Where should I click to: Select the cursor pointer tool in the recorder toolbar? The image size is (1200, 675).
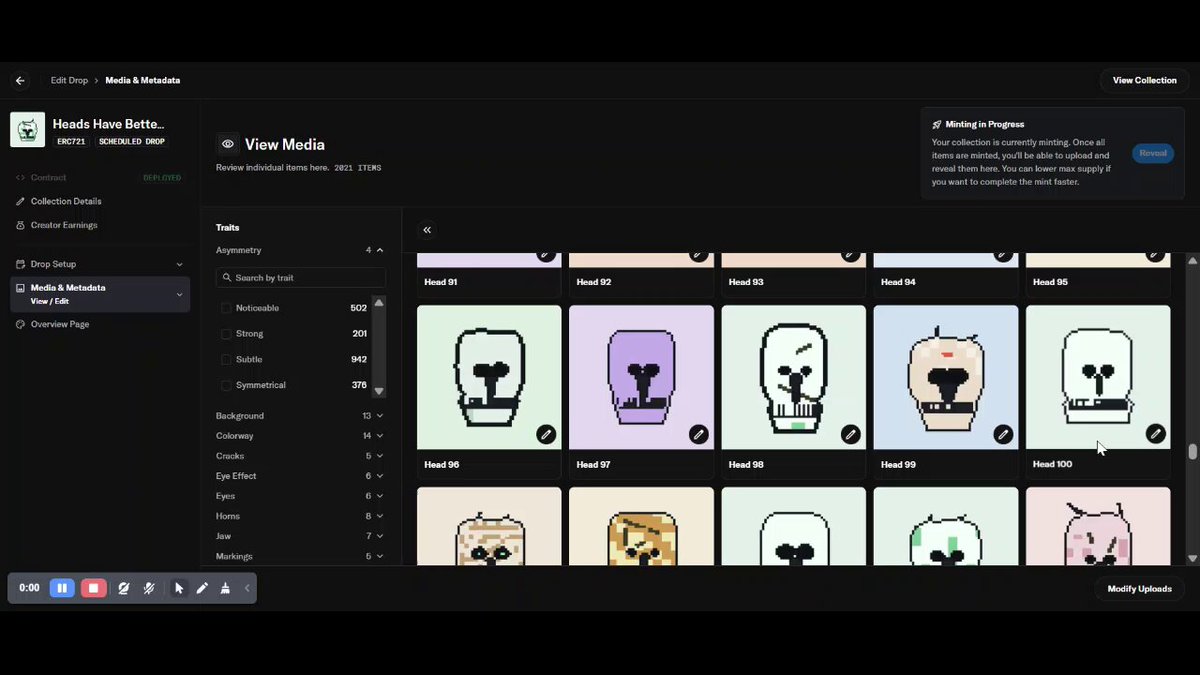[x=179, y=588]
